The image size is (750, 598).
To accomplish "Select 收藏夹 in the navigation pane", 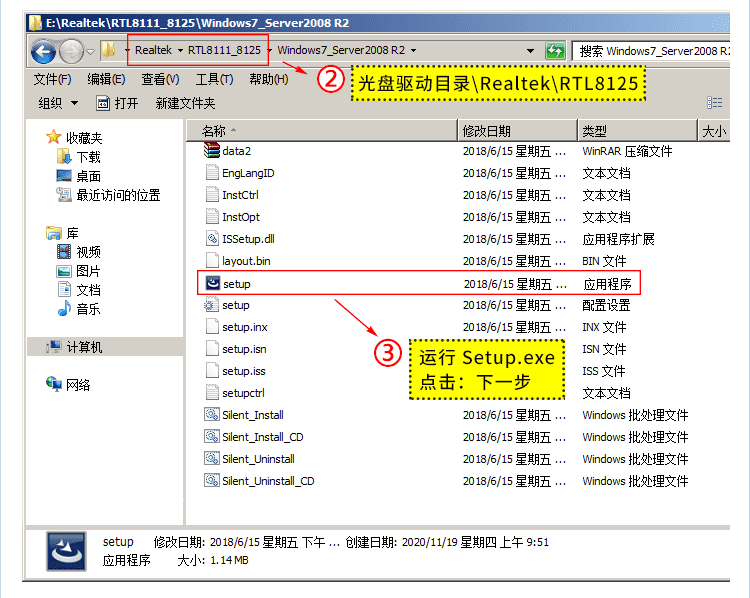I will point(74,138).
